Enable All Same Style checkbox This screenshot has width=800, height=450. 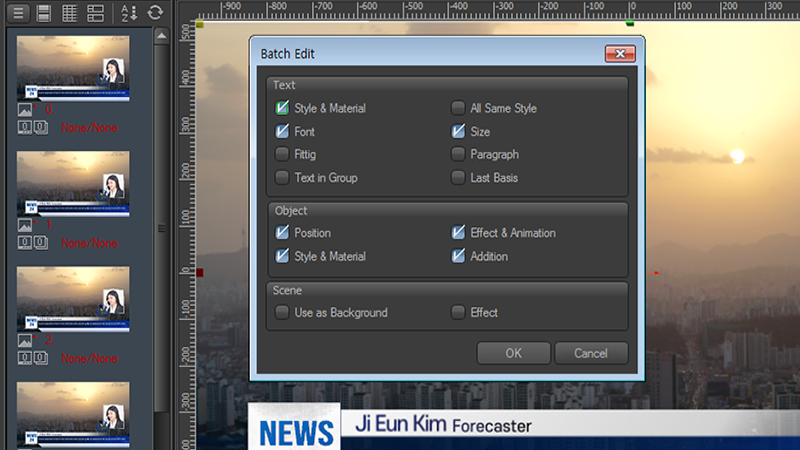point(458,108)
